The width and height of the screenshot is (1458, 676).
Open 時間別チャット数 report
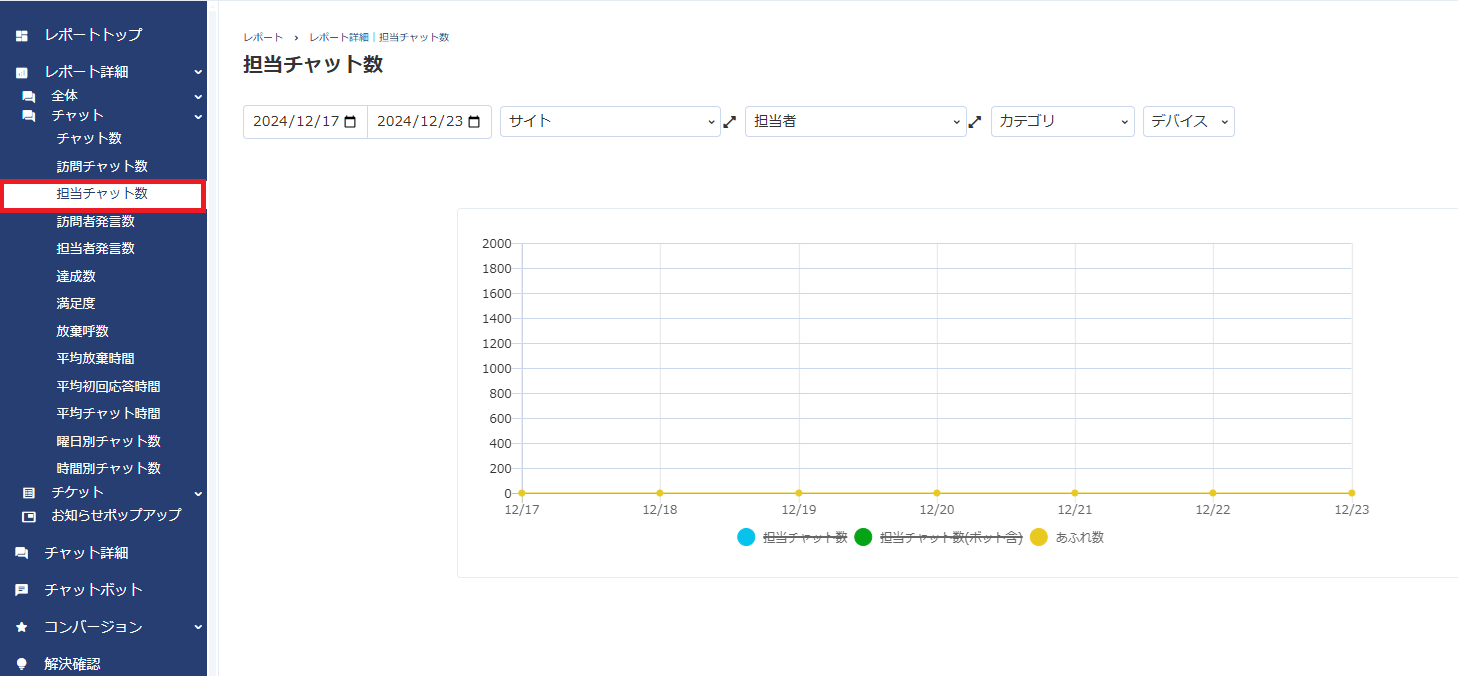coord(108,468)
